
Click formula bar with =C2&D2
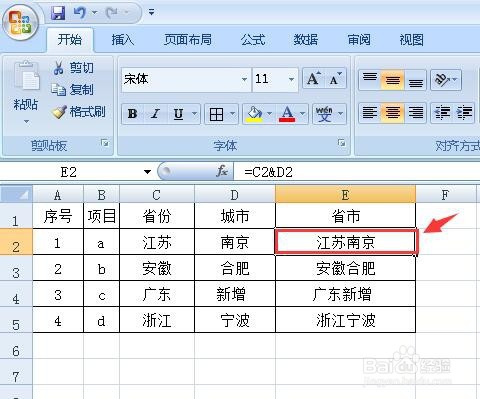pyautogui.click(x=357, y=172)
